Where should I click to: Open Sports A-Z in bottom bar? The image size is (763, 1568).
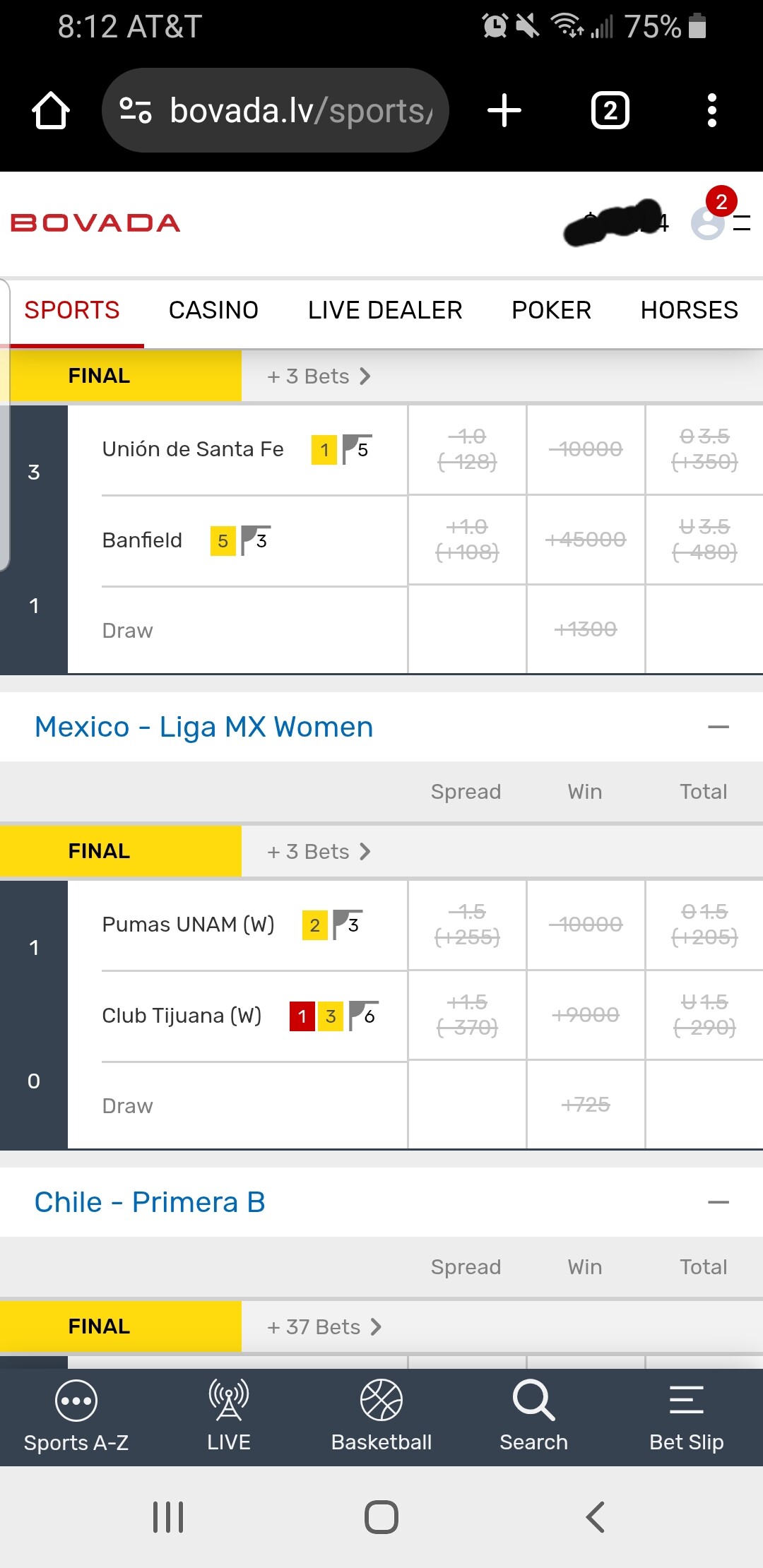click(76, 1416)
